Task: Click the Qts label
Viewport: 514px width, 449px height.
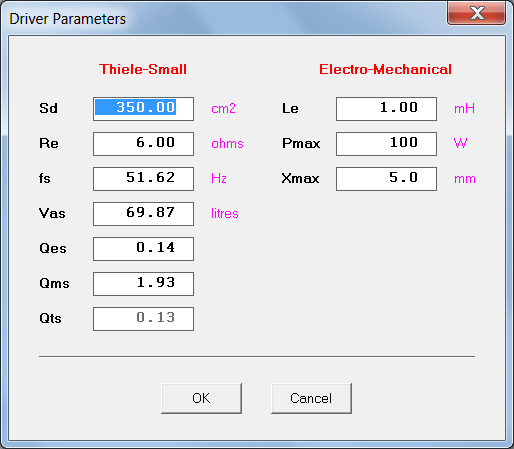Action: pyautogui.click(x=50, y=318)
